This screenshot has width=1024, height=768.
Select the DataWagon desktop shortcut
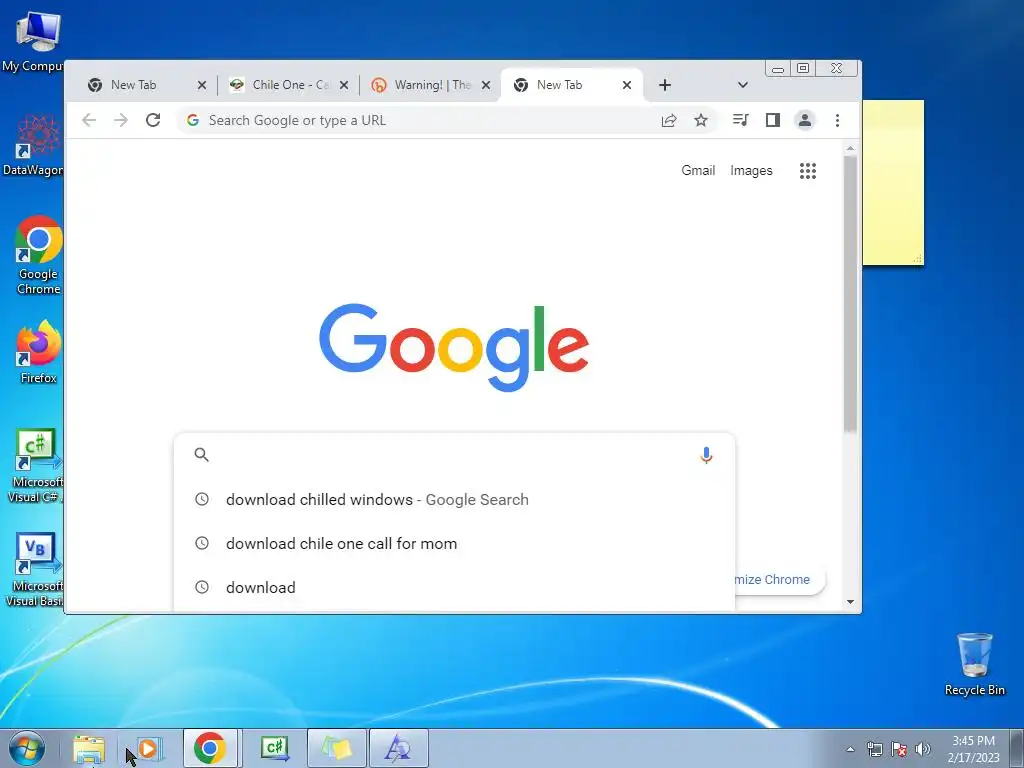[33, 146]
